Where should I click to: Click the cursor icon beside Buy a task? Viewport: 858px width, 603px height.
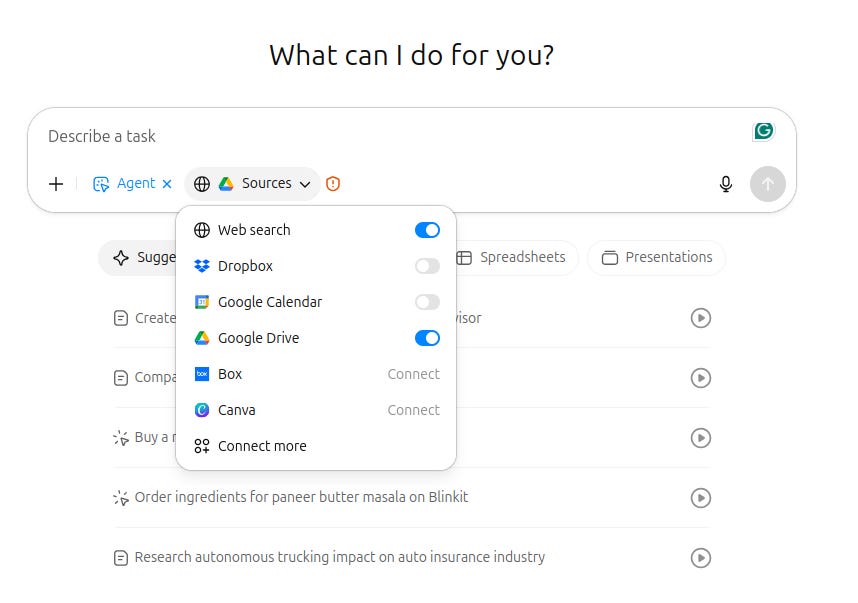tap(120, 438)
